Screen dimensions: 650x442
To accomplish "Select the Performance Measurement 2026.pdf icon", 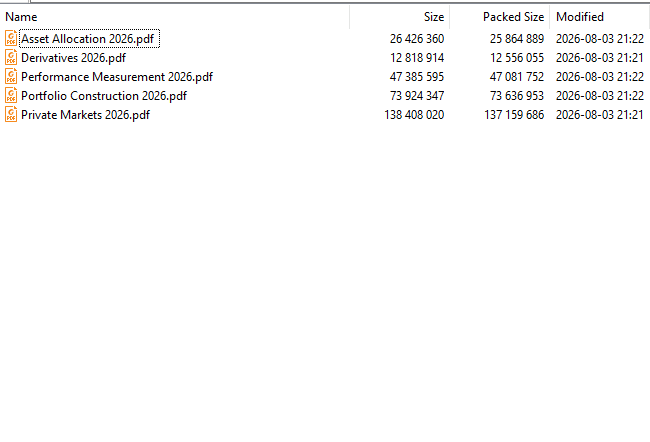I will tap(11, 77).
